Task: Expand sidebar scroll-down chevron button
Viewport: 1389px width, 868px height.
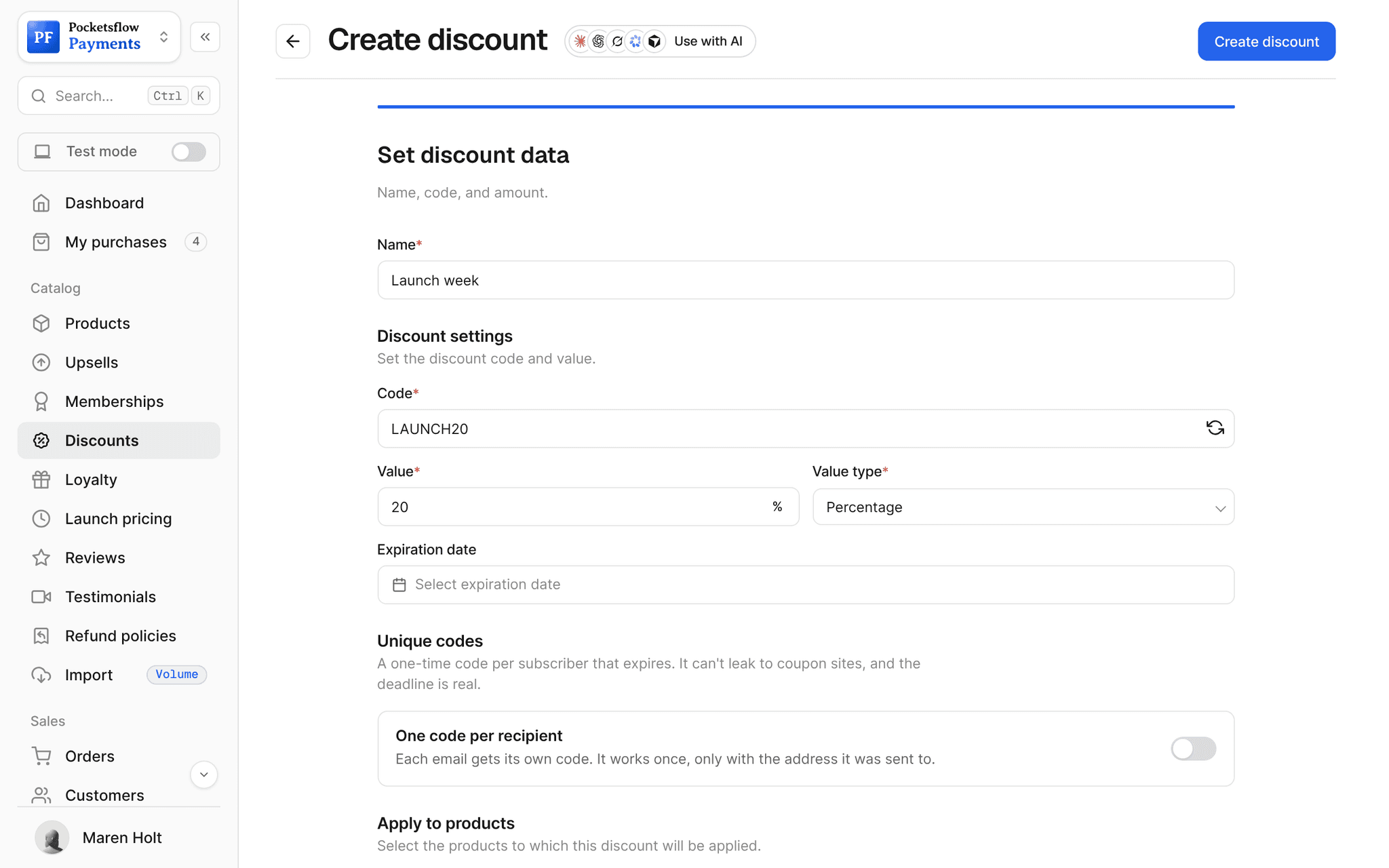Action: tap(203, 774)
